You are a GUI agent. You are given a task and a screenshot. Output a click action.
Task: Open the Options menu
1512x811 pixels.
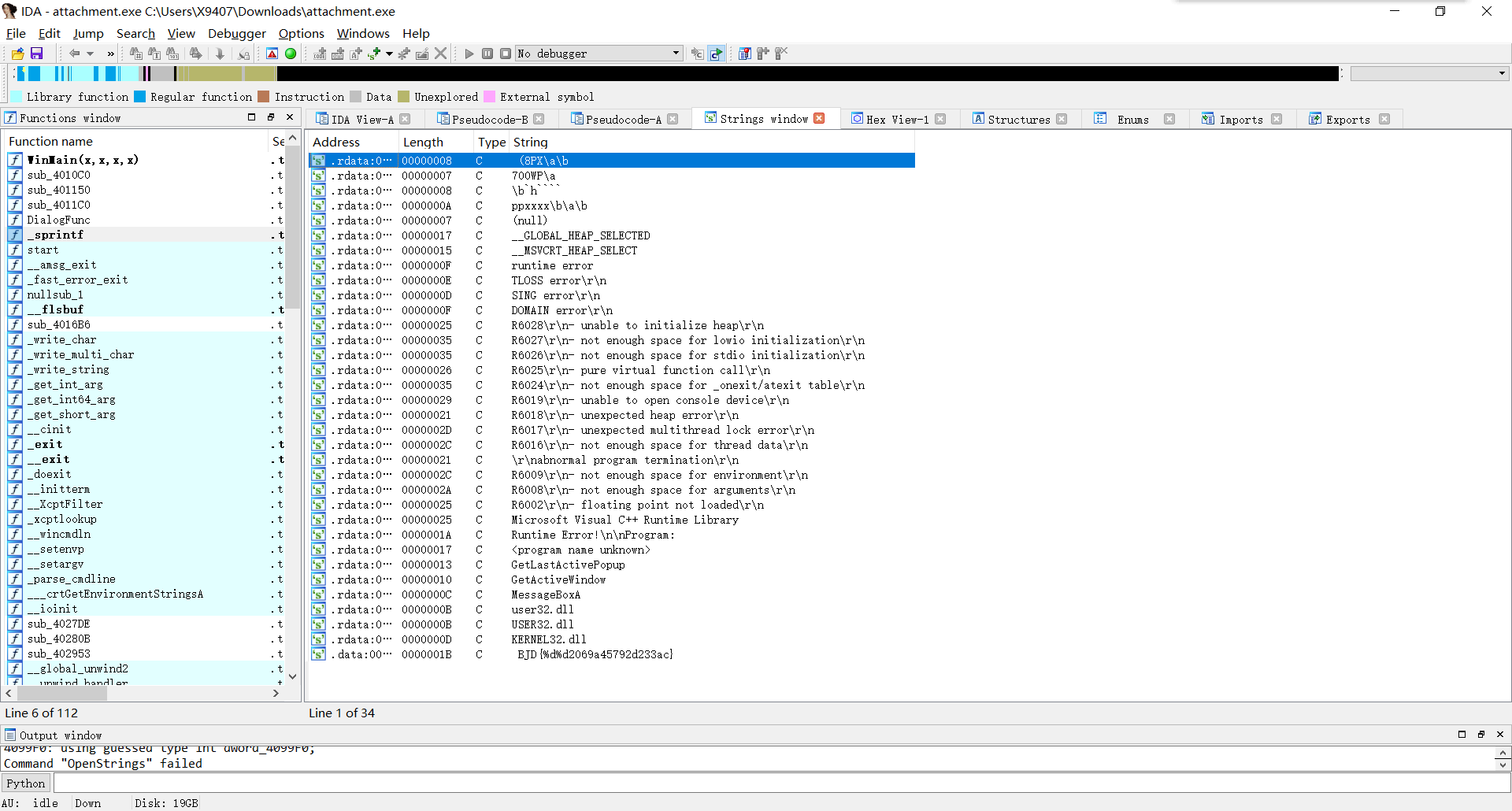[x=302, y=33]
